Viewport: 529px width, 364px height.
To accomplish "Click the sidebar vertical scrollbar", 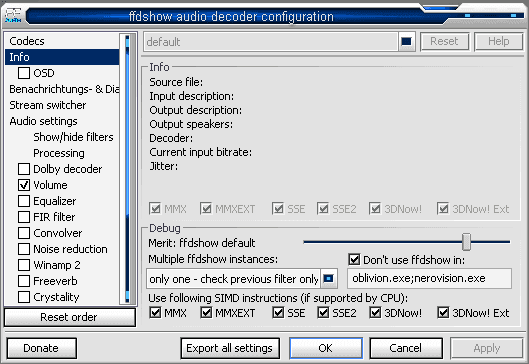I will [127, 169].
